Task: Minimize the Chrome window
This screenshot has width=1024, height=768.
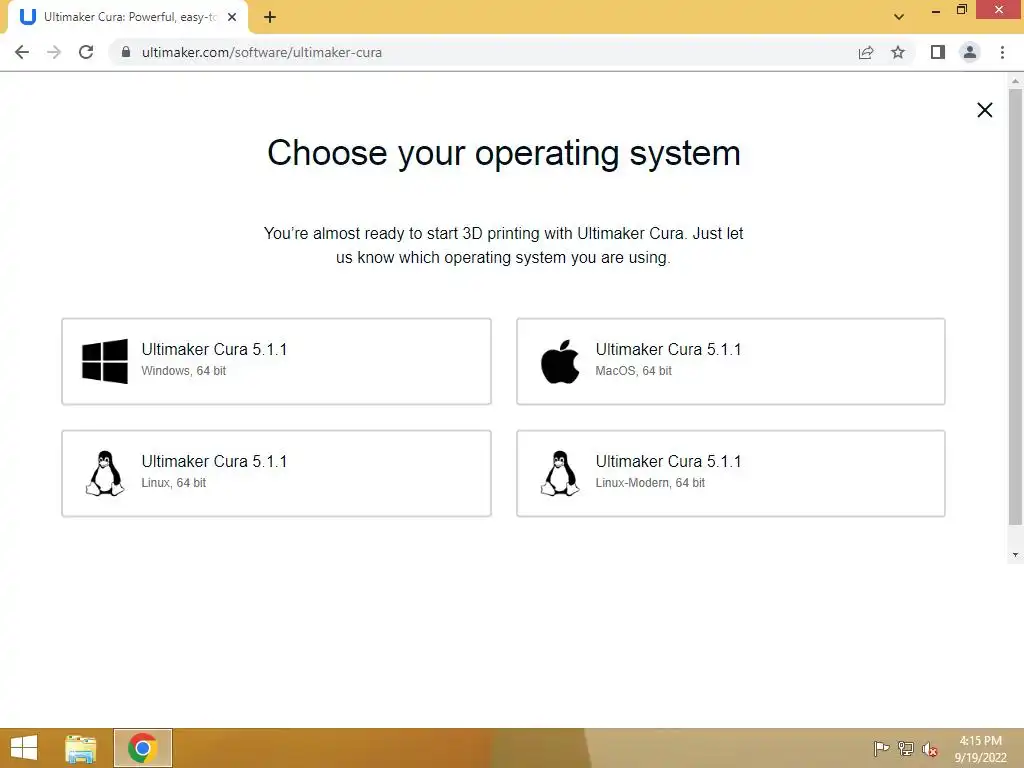Action: click(x=936, y=10)
